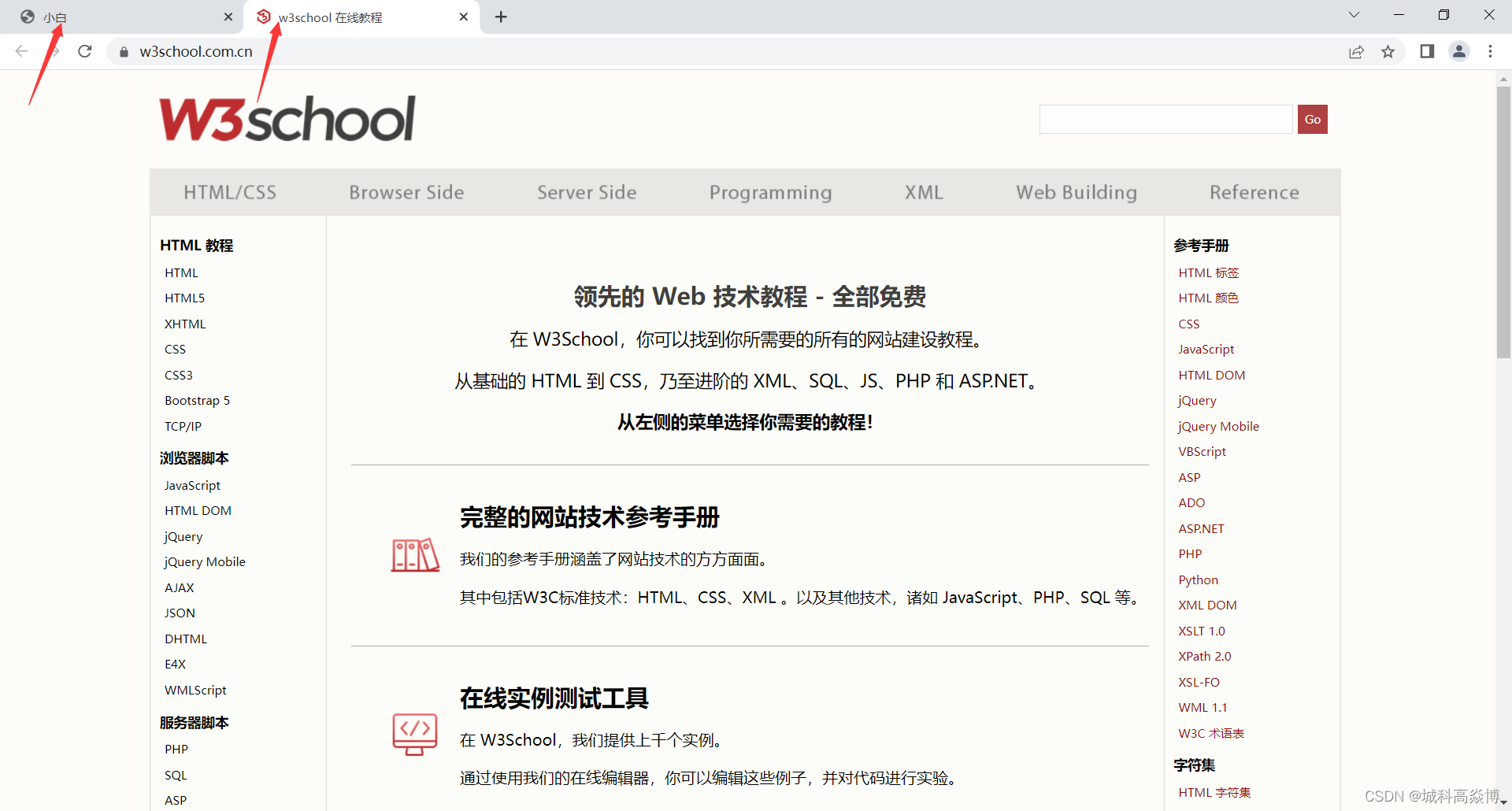Close the 小白 tab
1512x811 pixels.
coord(228,17)
